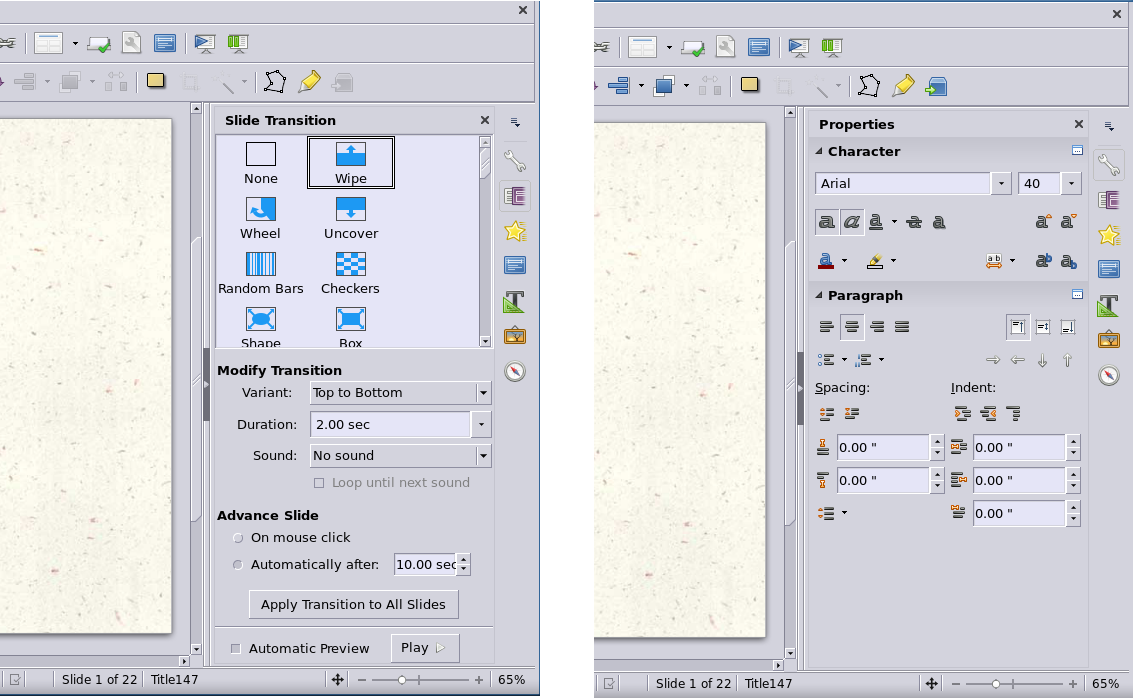
Task: Click Decrease Font Size icon
Action: coord(1068,222)
